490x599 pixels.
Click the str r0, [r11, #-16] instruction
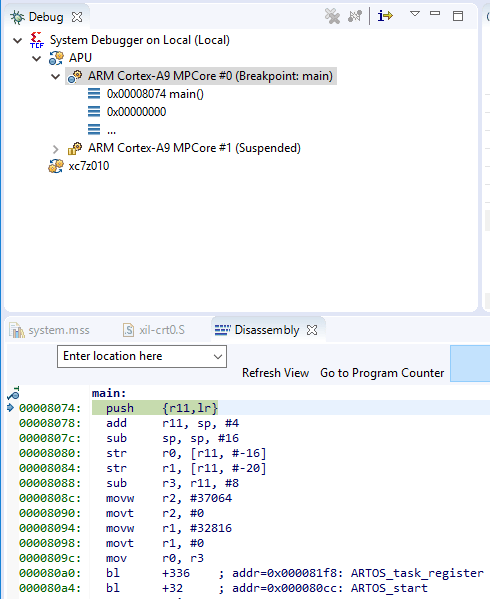point(186,453)
